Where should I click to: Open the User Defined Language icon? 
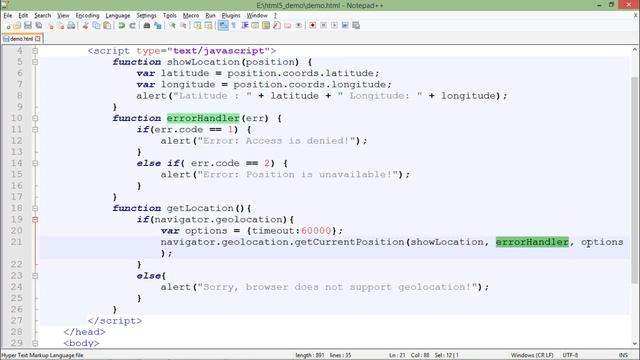[255, 26]
